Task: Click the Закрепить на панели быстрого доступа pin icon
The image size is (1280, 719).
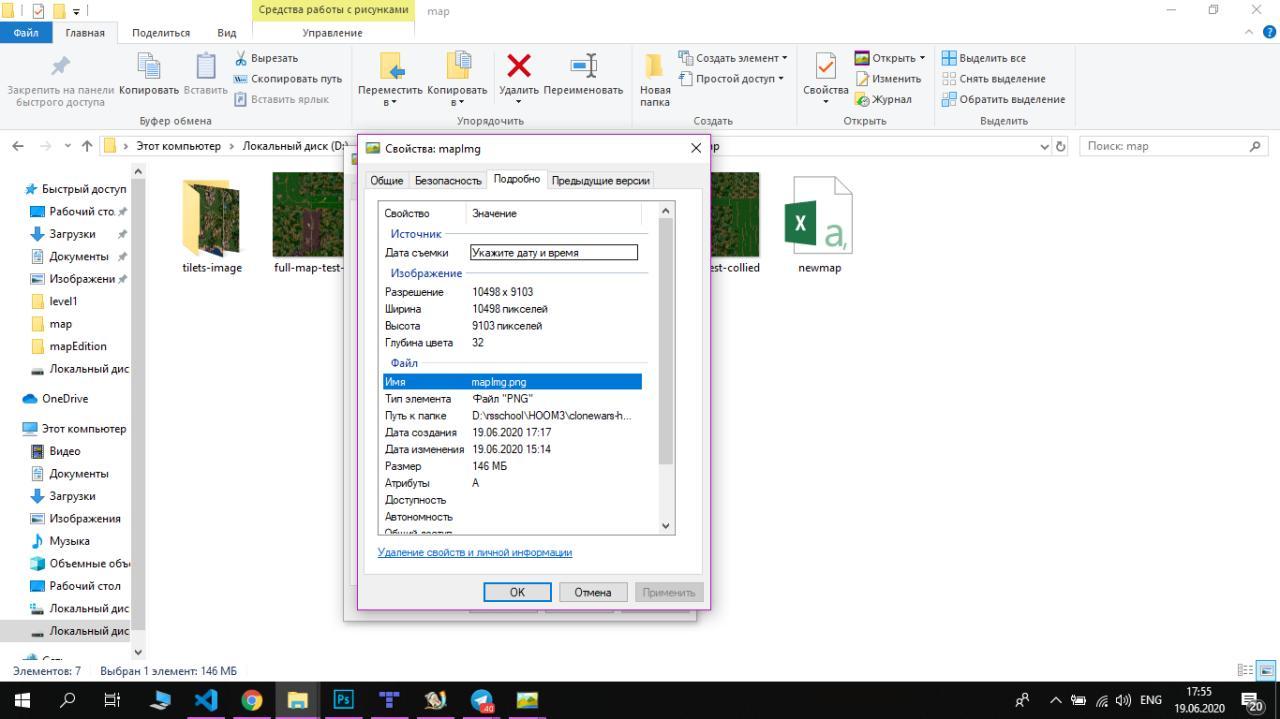Action: [60, 66]
